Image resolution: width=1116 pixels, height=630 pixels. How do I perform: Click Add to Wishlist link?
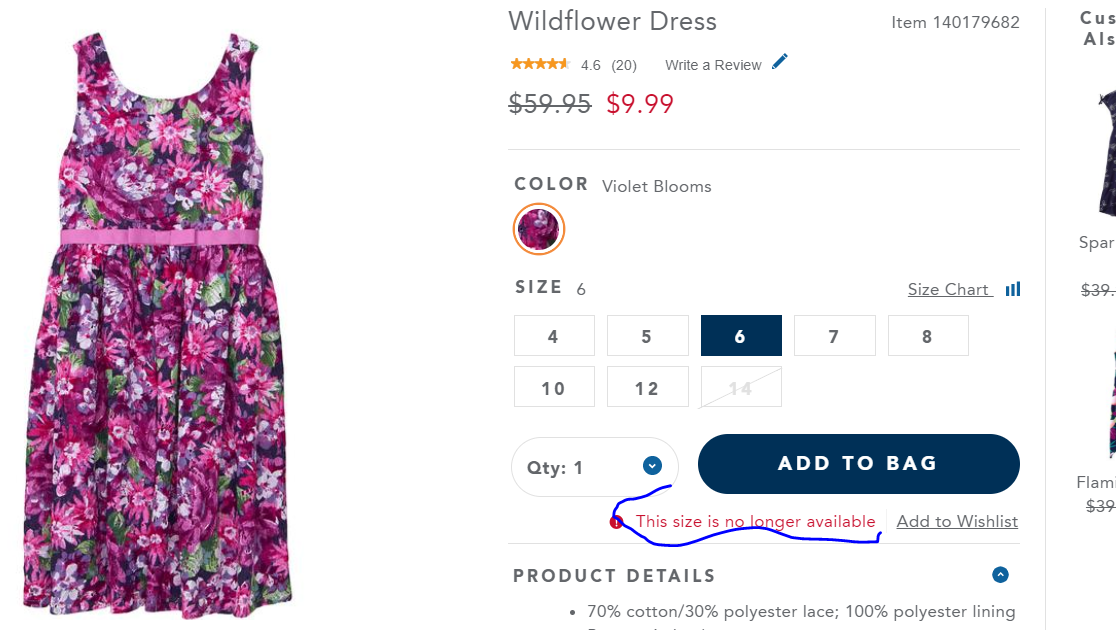coord(957,521)
